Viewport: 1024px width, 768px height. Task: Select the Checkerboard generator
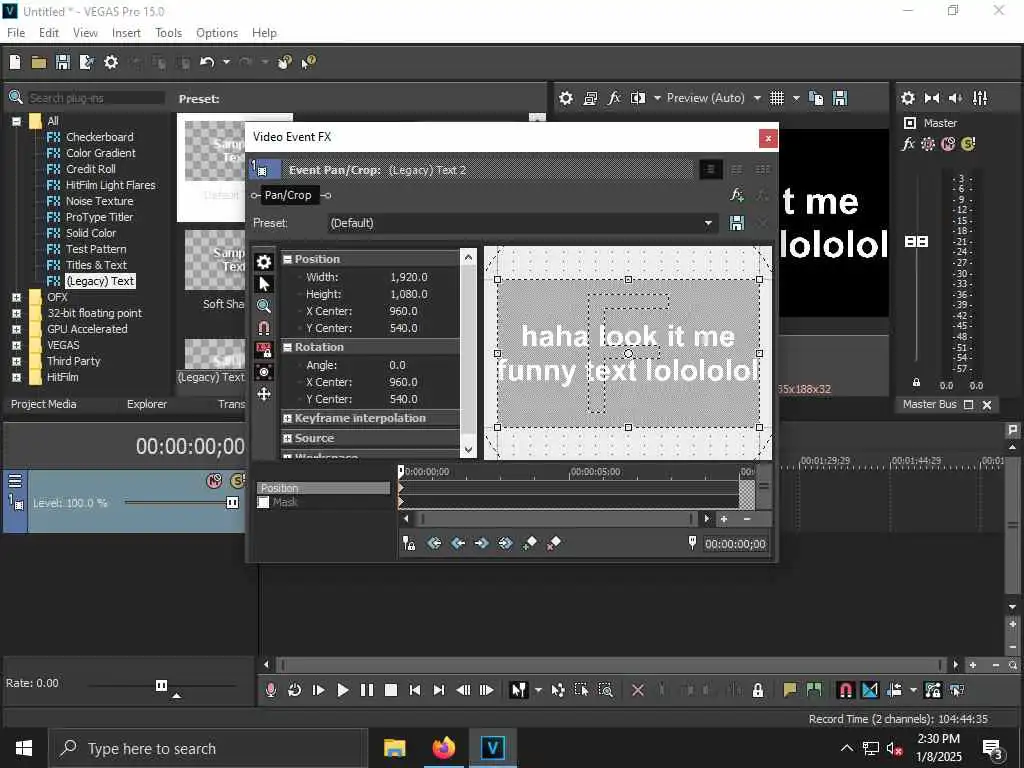coord(99,137)
